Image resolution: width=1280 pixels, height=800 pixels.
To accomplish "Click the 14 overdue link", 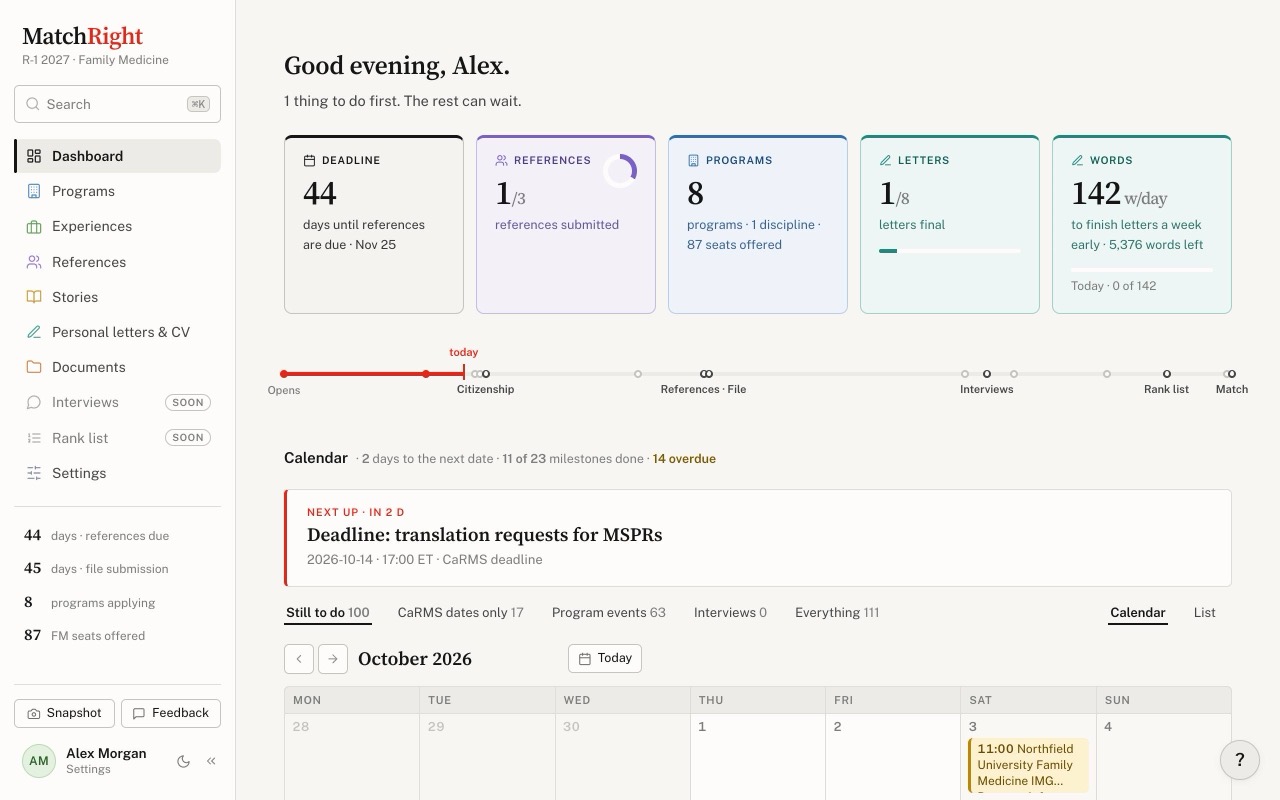I will pos(684,459).
